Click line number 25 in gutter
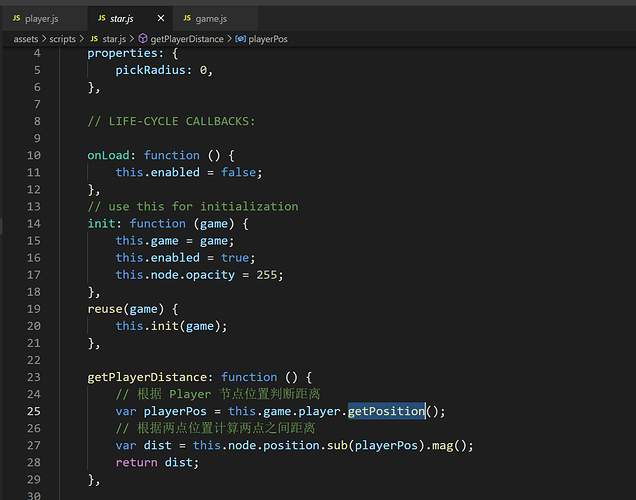The height and width of the screenshot is (500, 636). 34,411
